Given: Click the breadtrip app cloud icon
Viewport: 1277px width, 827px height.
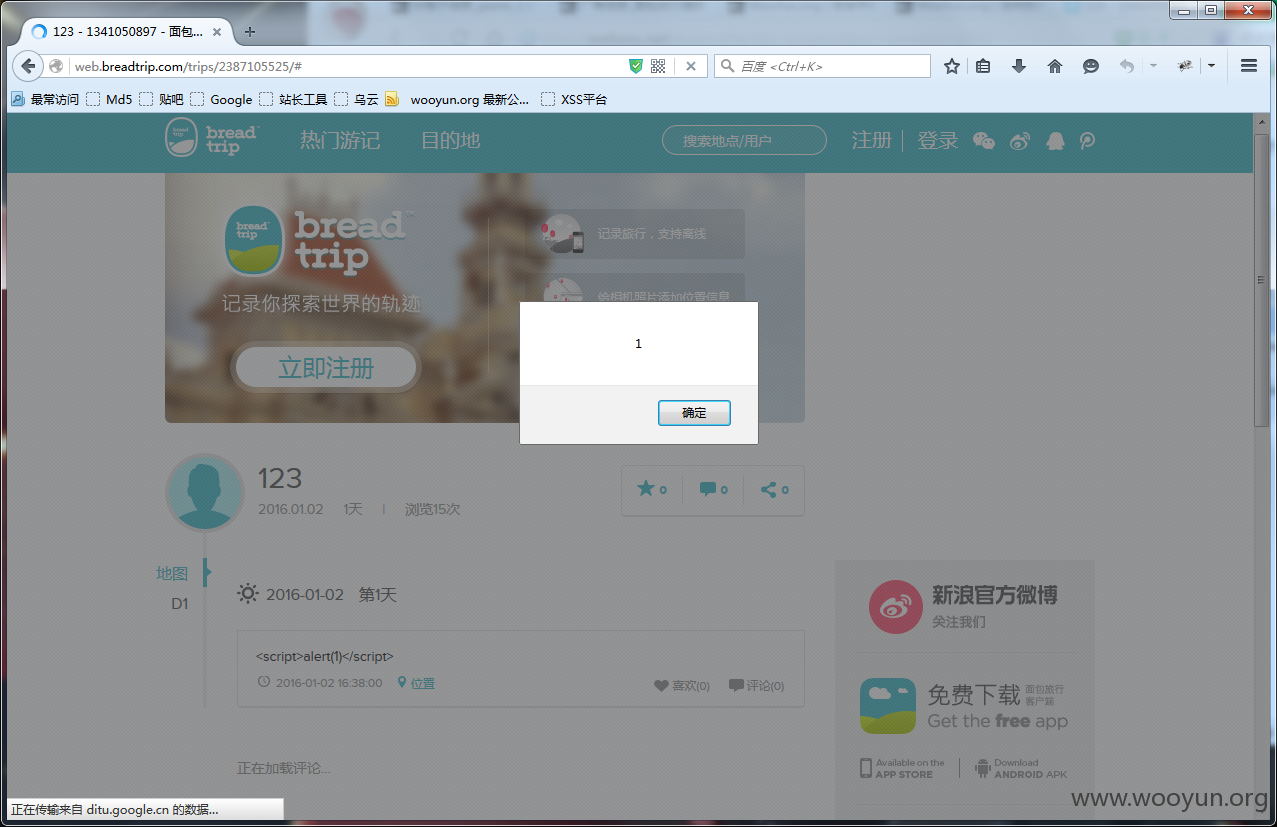Looking at the screenshot, I should click(x=887, y=706).
